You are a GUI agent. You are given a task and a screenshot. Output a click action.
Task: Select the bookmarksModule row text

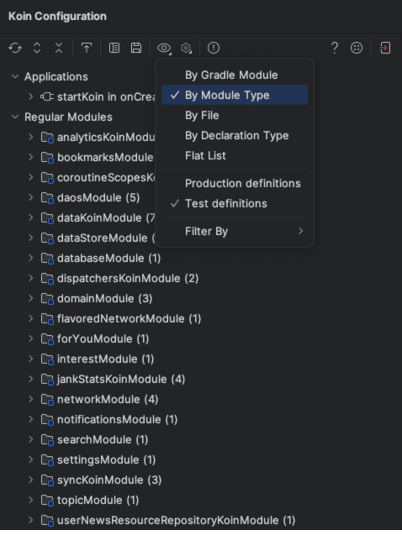pos(105,157)
